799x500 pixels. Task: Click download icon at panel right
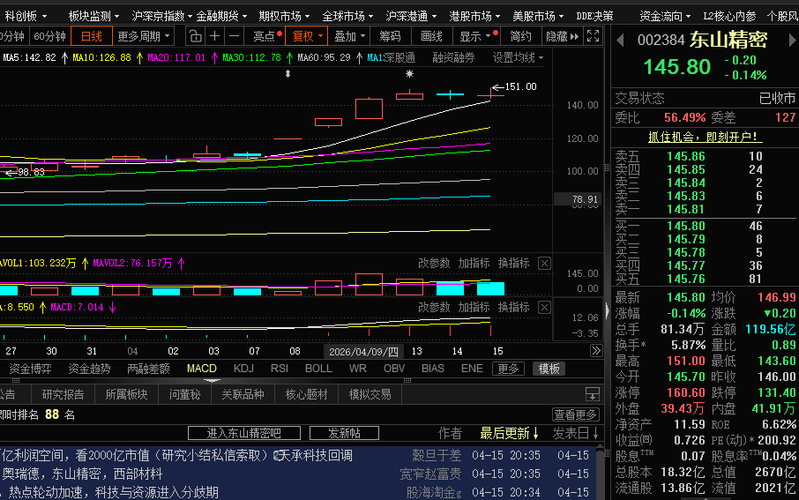point(593,394)
